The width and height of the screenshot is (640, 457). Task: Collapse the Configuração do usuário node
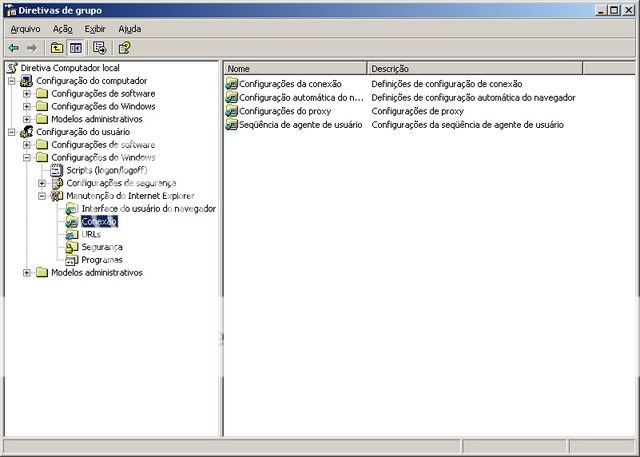[12, 132]
